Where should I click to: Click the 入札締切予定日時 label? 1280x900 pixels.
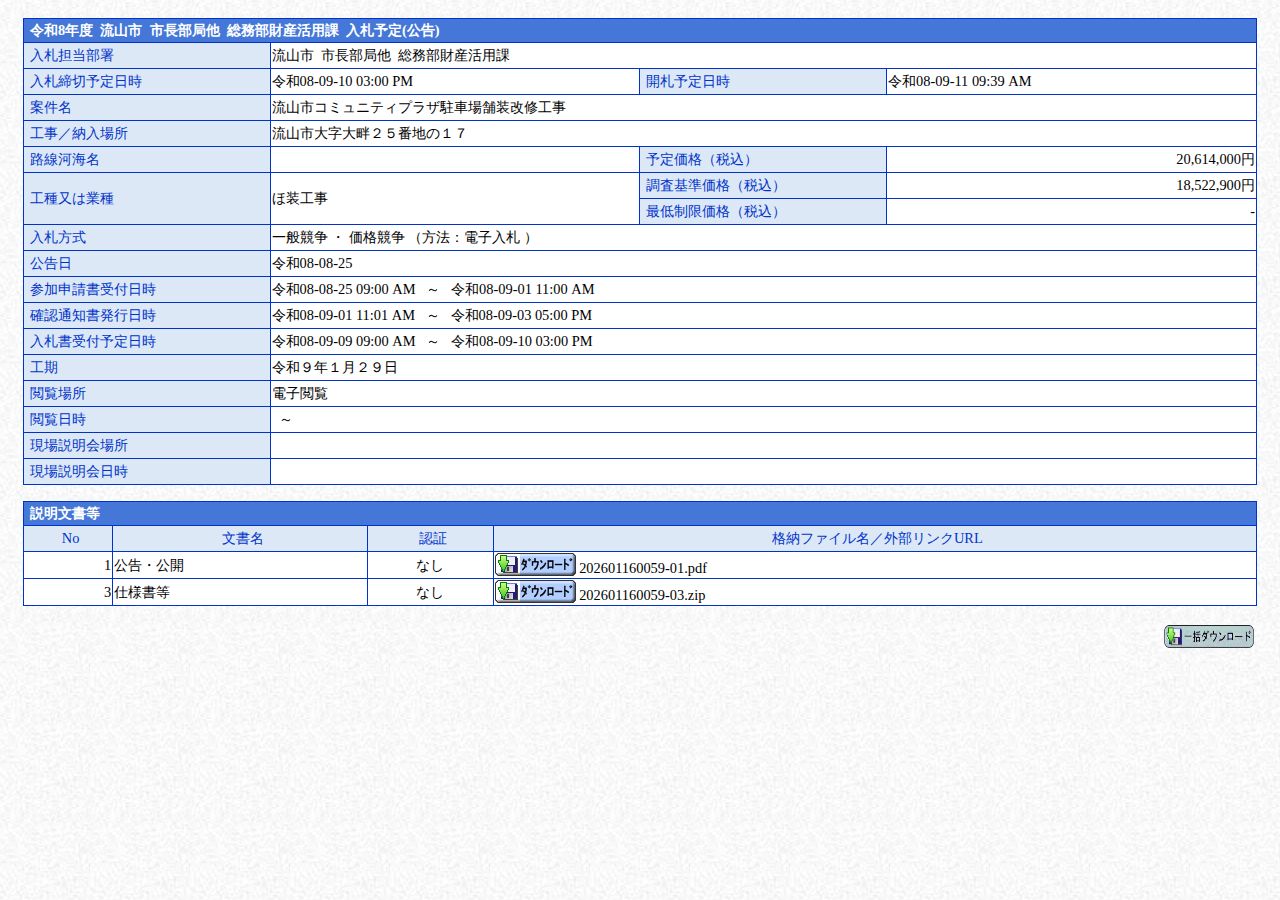click(x=86, y=82)
